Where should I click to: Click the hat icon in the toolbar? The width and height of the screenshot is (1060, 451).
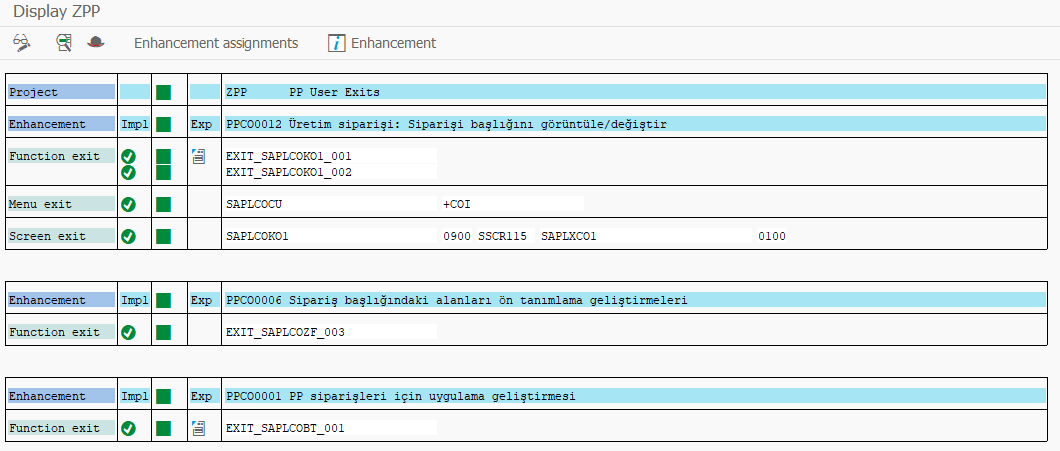click(97, 42)
